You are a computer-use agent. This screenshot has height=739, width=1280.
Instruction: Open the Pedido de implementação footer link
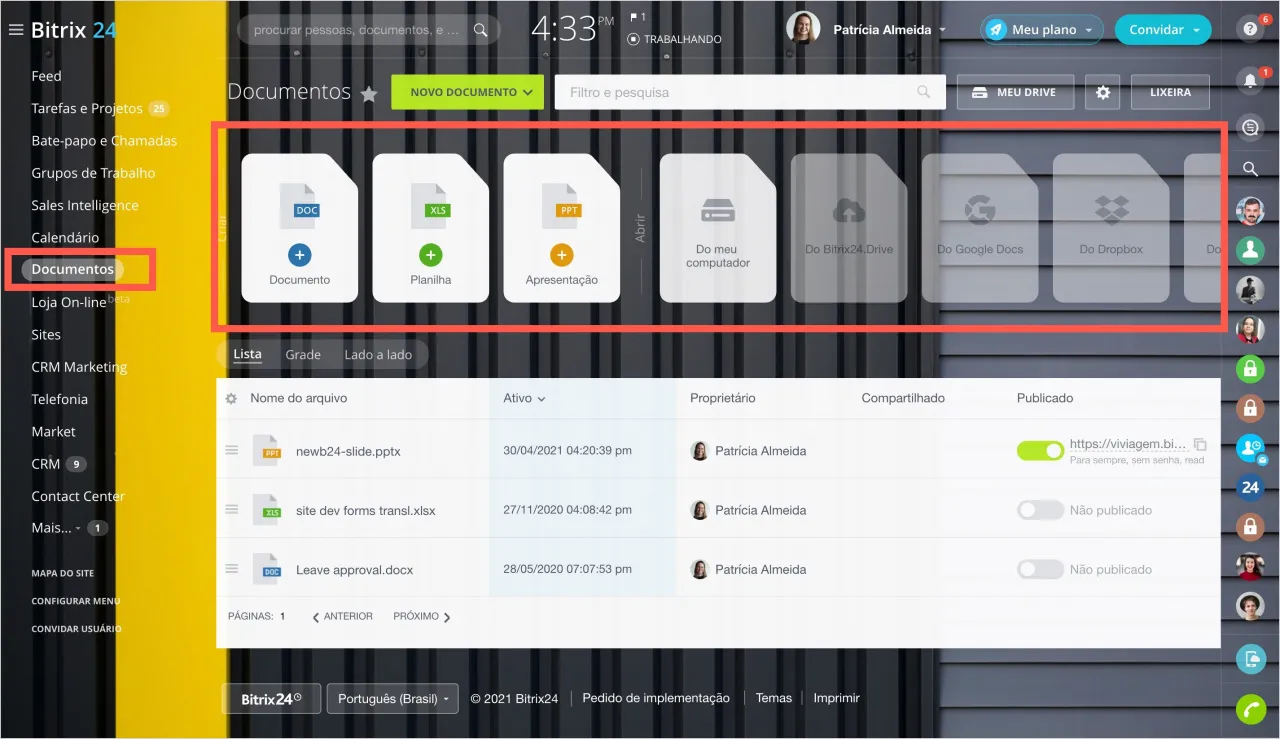click(x=656, y=698)
